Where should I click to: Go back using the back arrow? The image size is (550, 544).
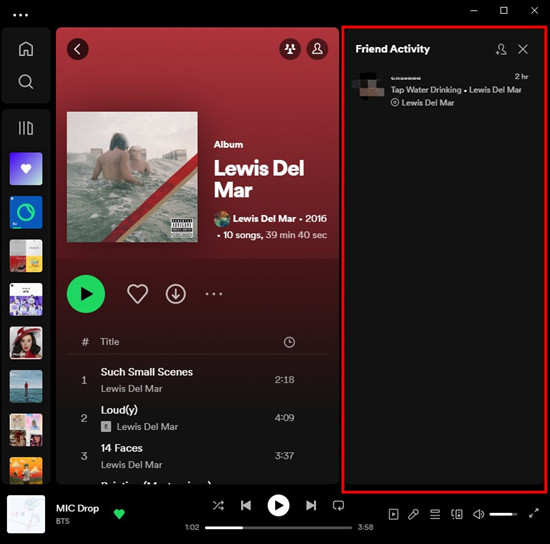point(78,49)
